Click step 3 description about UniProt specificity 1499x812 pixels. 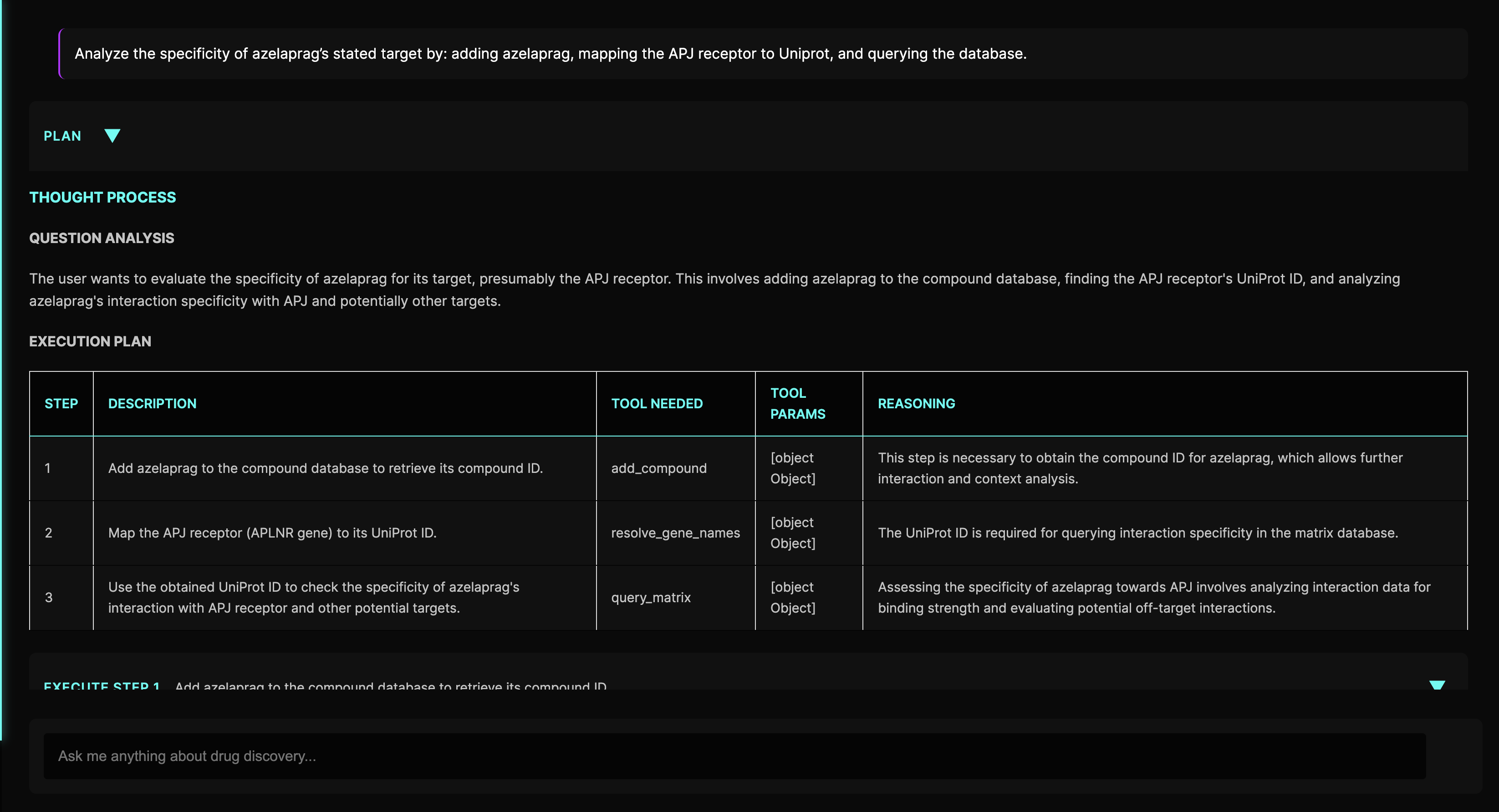pos(314,597)
